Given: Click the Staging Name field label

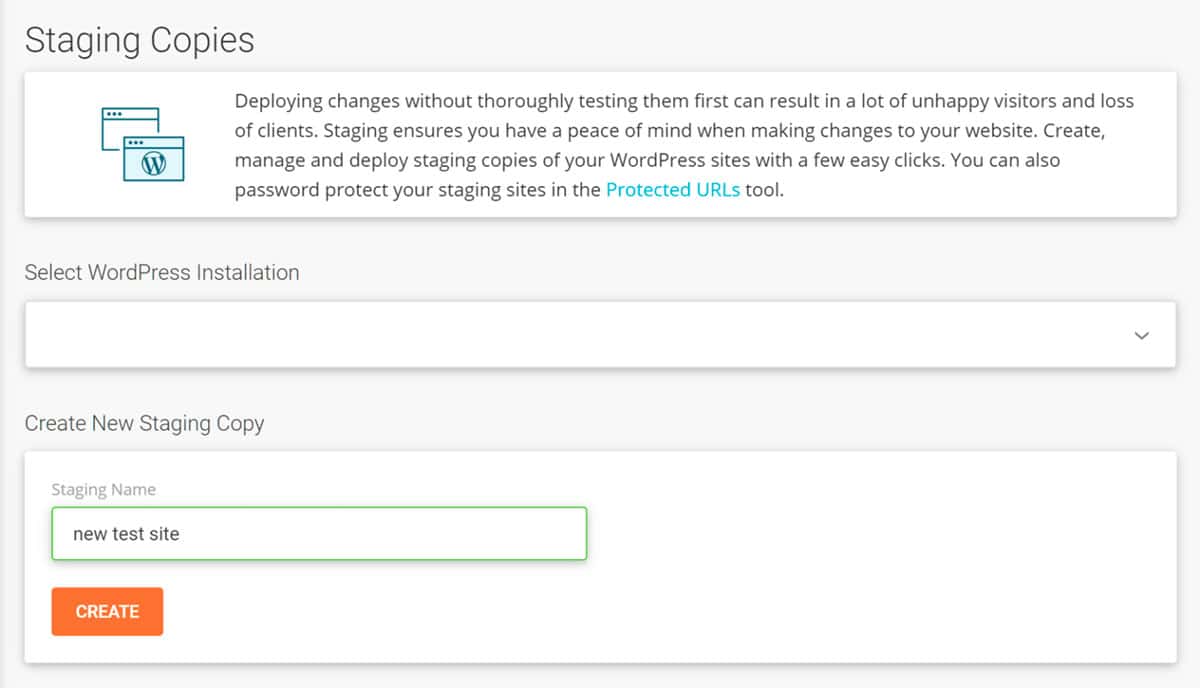Looking at the screenshot, I should pyautogui.click(x=104, y=490).
